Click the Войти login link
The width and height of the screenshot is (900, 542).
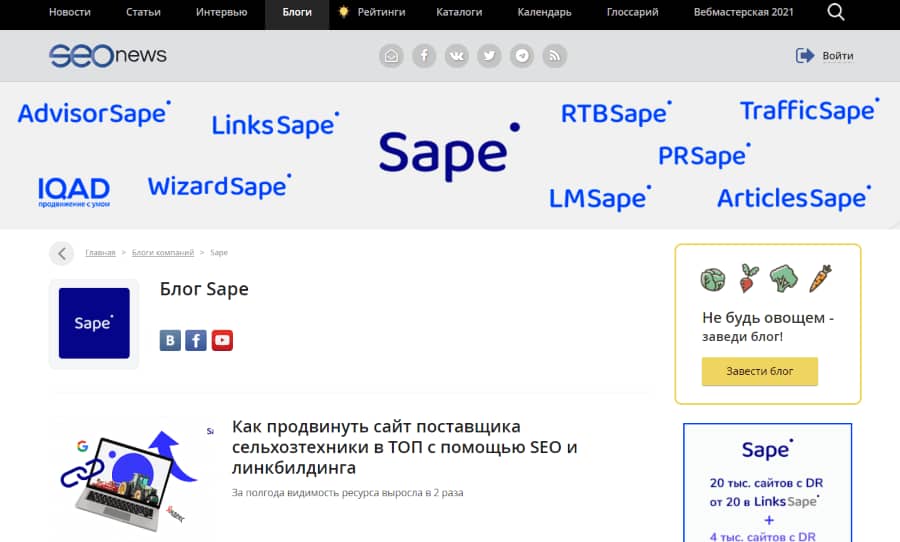point(838,56)
